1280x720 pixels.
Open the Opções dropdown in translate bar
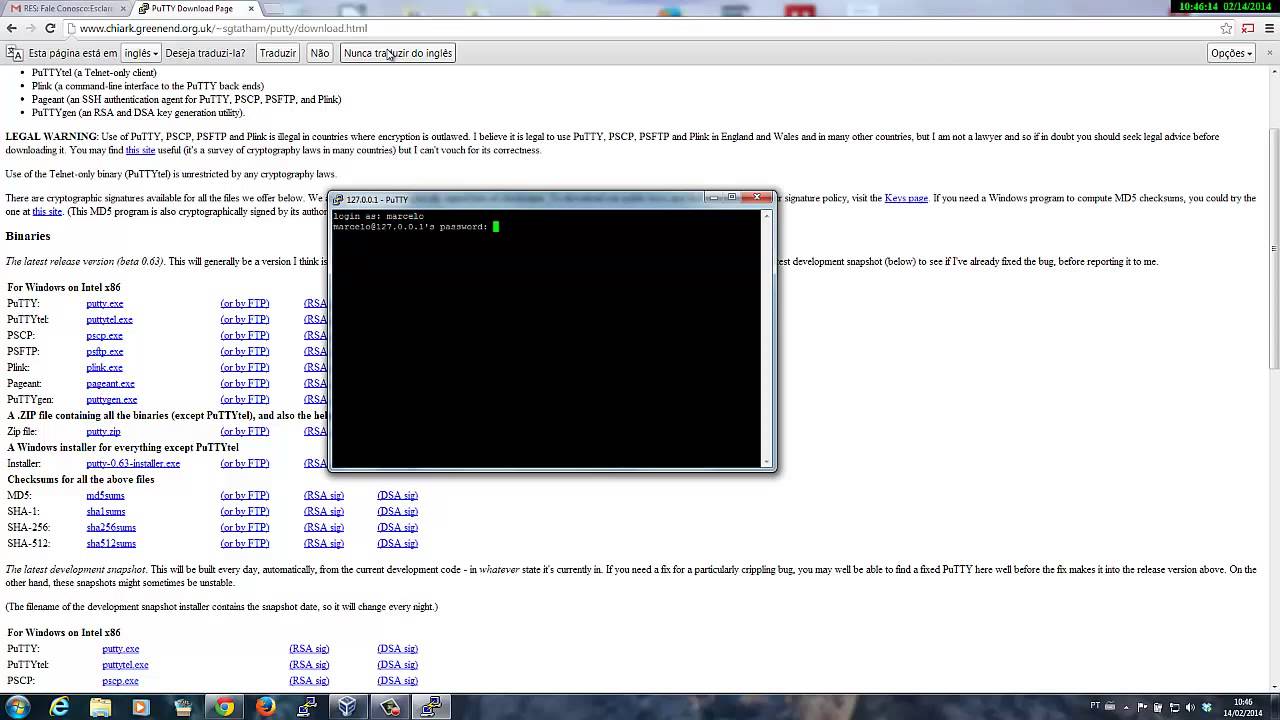click(x=1231, y=53)
